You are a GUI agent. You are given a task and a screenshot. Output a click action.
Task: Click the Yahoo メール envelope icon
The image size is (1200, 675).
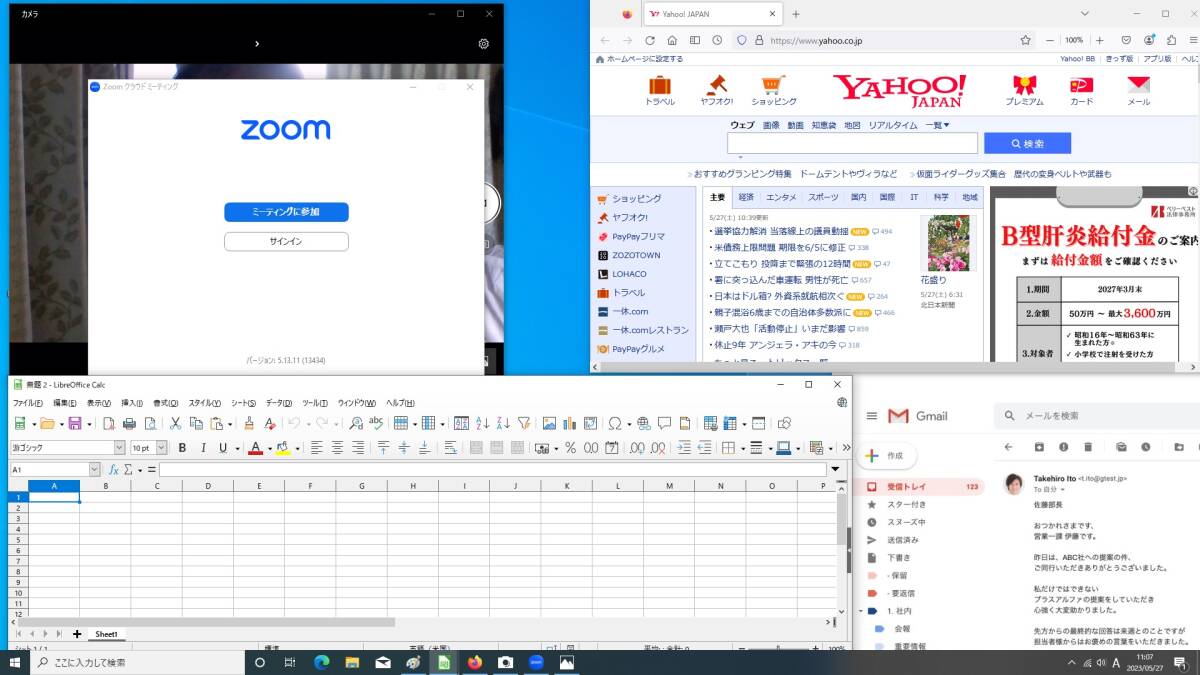(x=1138, y=84)
